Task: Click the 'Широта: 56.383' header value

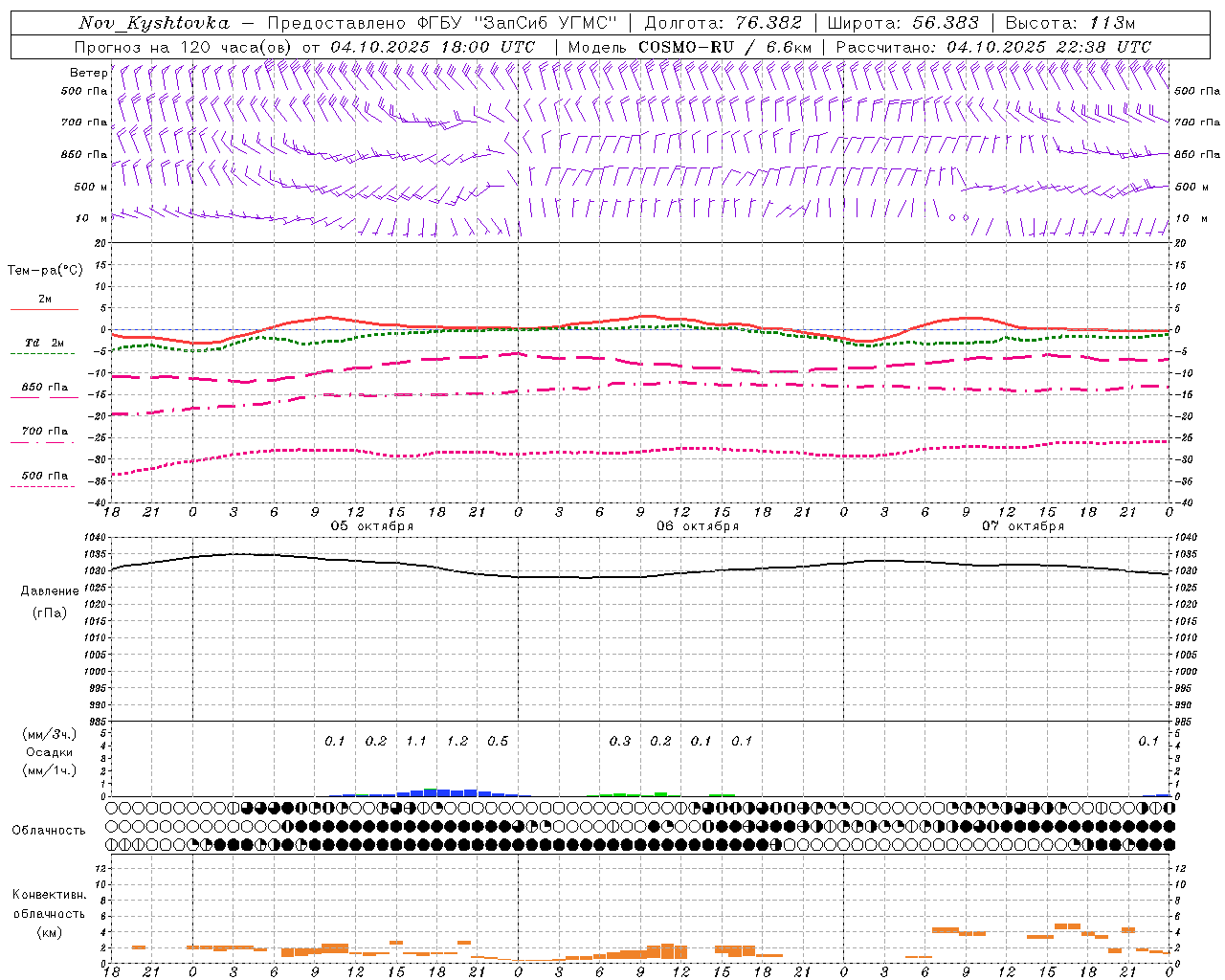Action: click(x=902, y=23)
